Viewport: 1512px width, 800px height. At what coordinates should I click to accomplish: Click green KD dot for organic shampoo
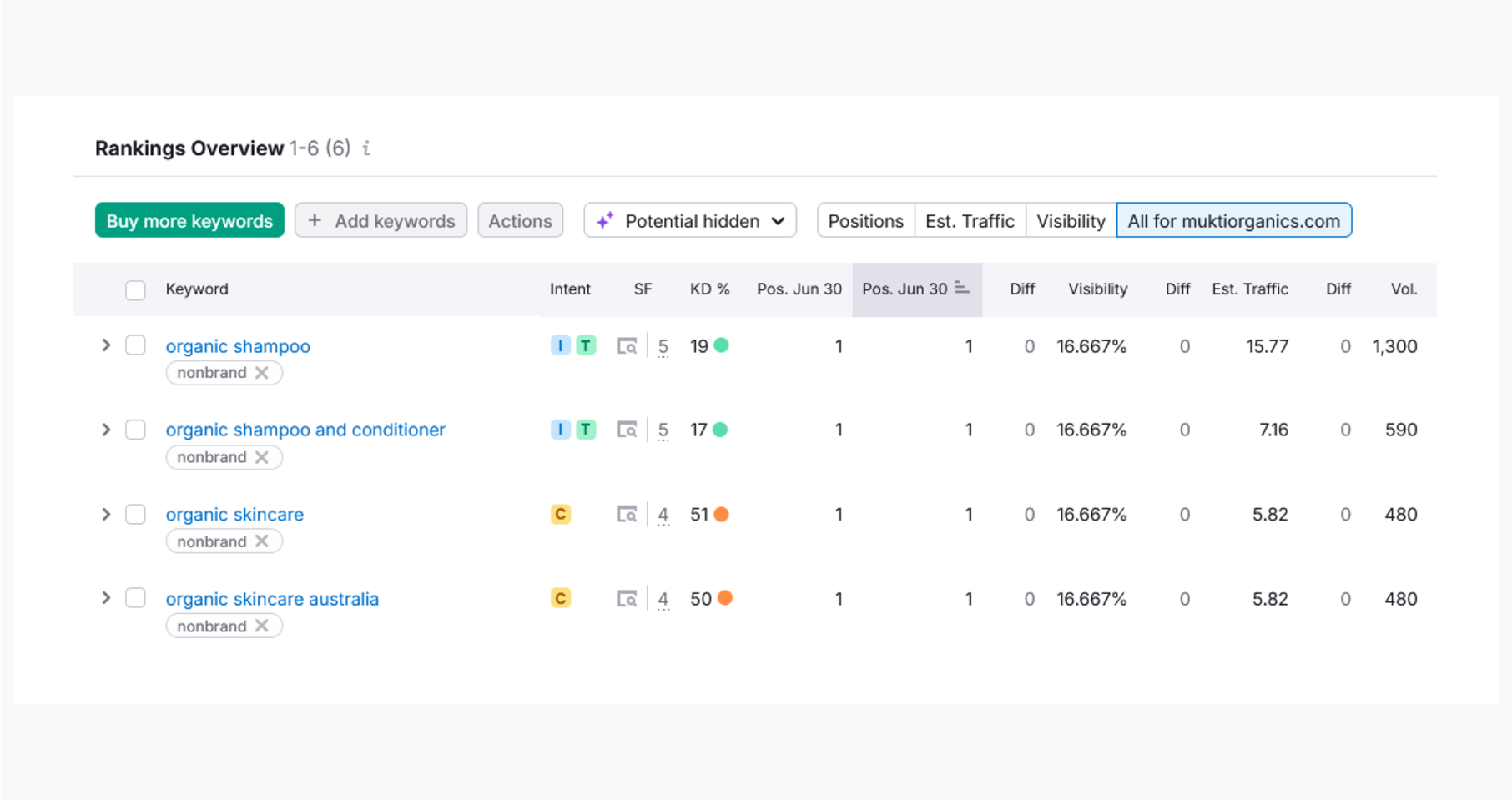click(722, 345)
